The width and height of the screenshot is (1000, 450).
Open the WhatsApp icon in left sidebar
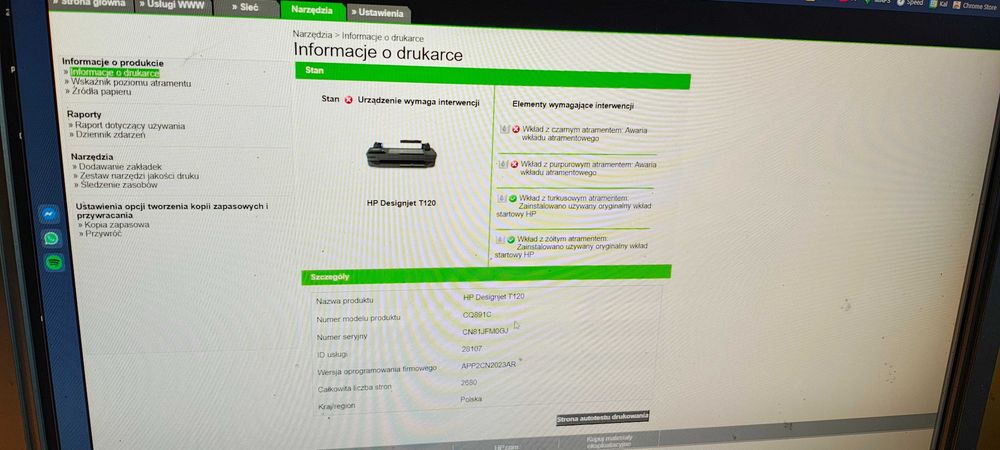point(52,238)
